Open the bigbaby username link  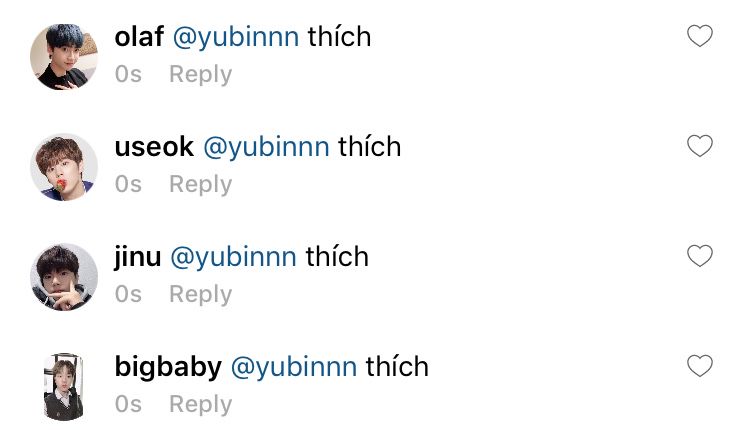[168, 367]
